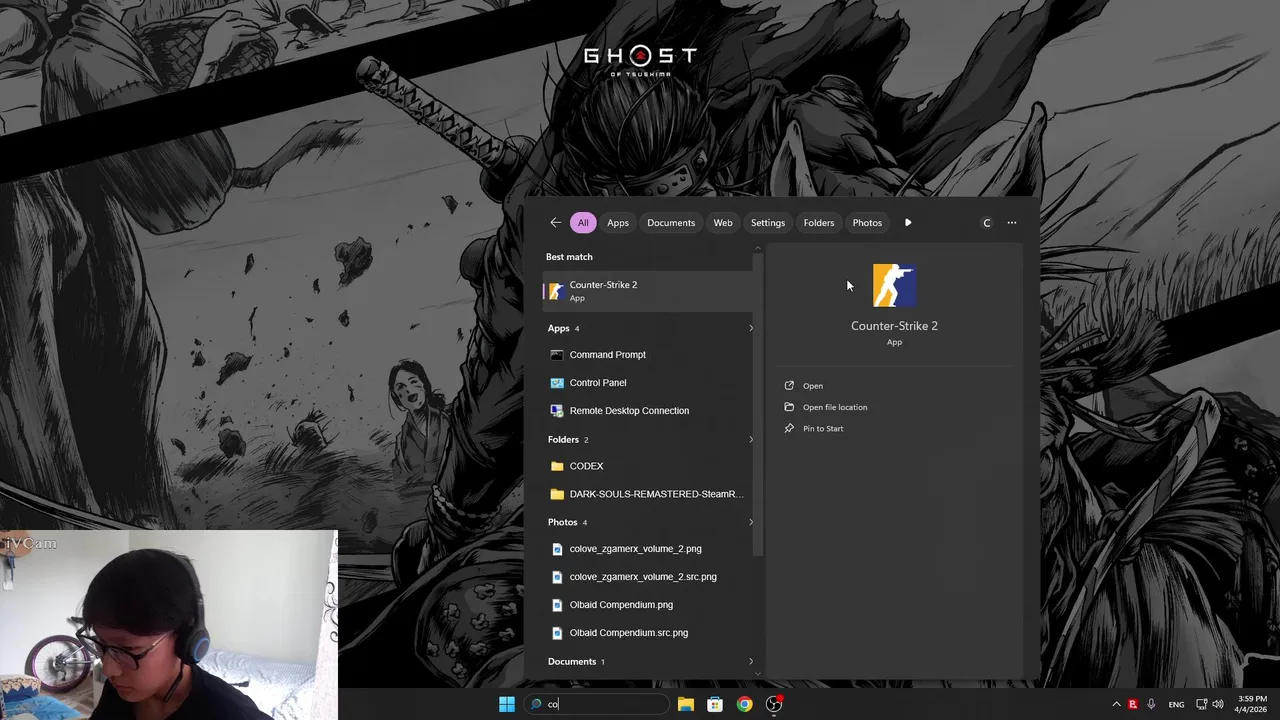Viewport: 1280px width, 720px height.
Task: Open Google Chrome from taskbar
Action: pyautogui.click(x=744, y=704)
